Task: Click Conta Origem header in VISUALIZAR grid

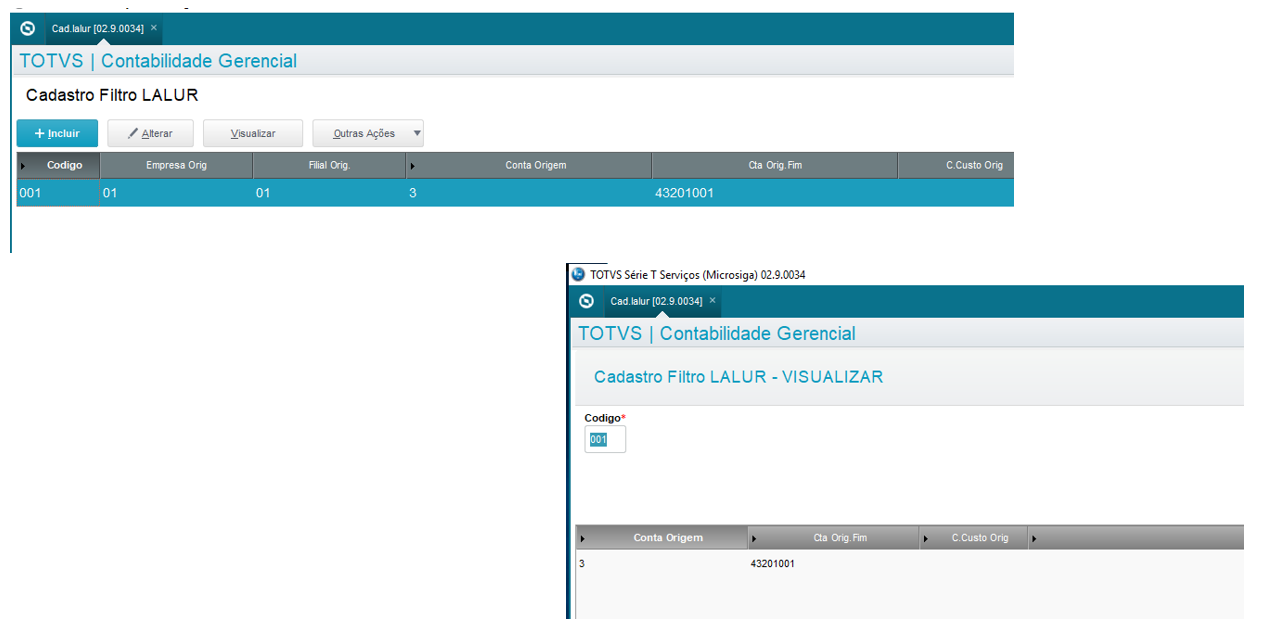Action: pos(662,538)
